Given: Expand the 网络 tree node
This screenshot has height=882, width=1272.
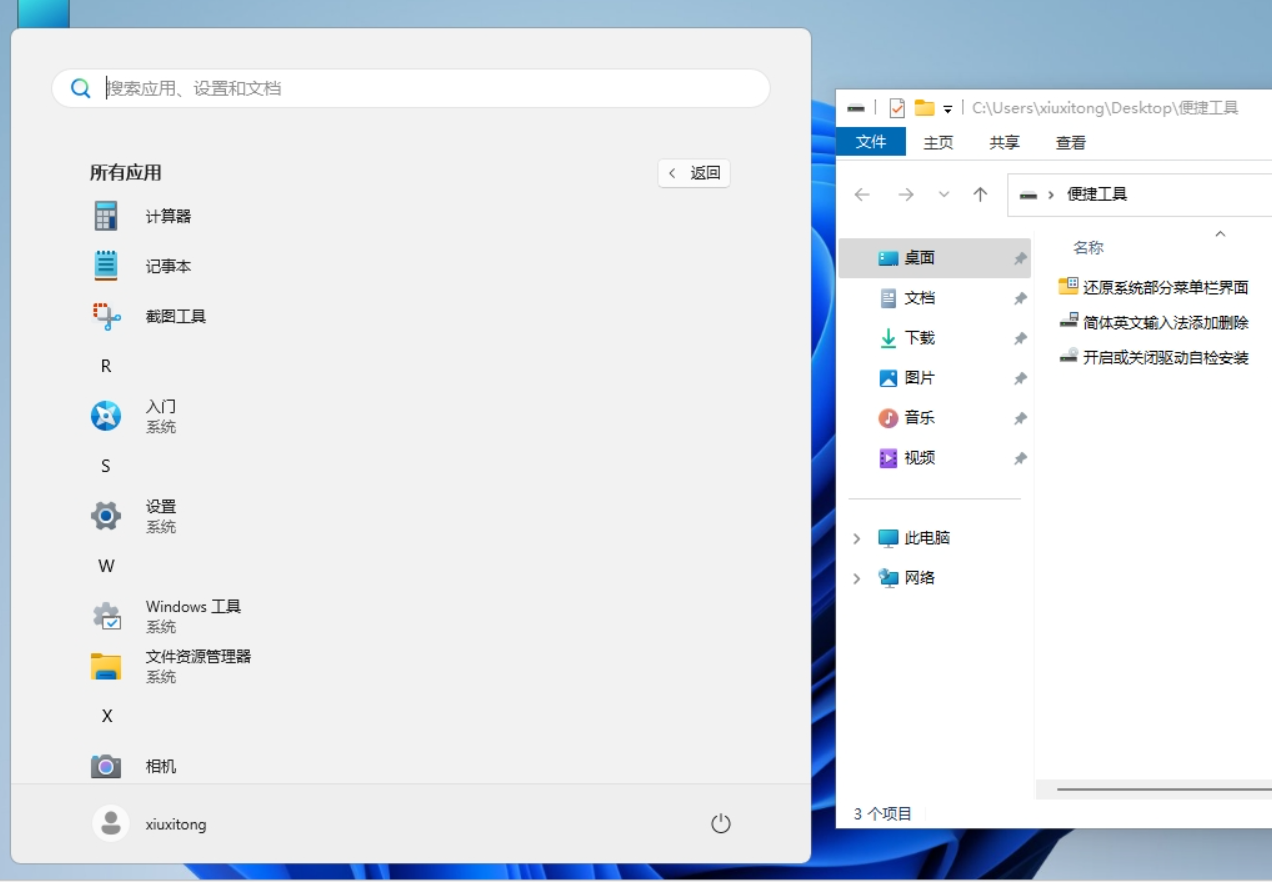Looking at the screenshot, I should point(857,578).
